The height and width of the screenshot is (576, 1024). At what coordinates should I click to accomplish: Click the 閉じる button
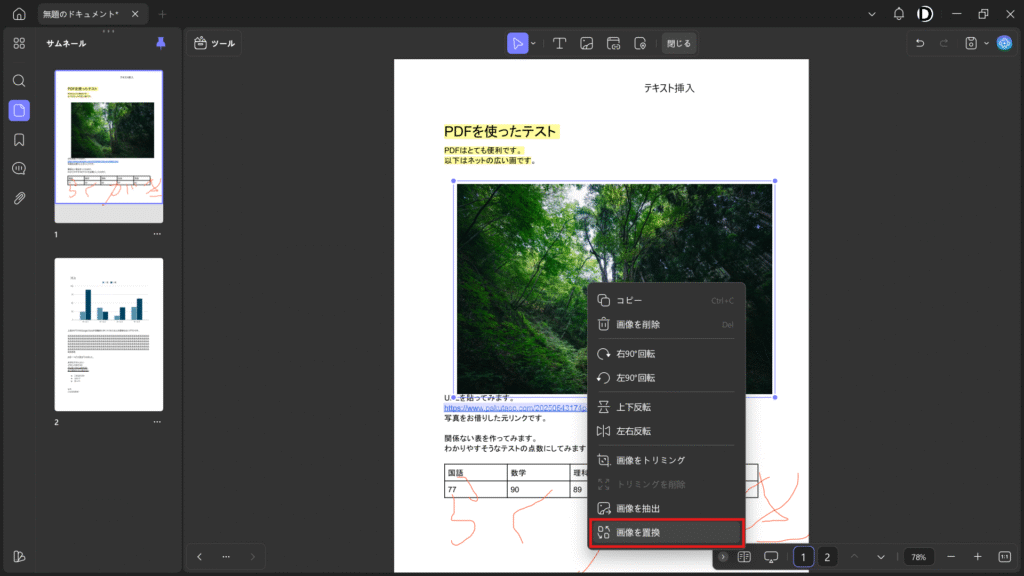(678, 43)
